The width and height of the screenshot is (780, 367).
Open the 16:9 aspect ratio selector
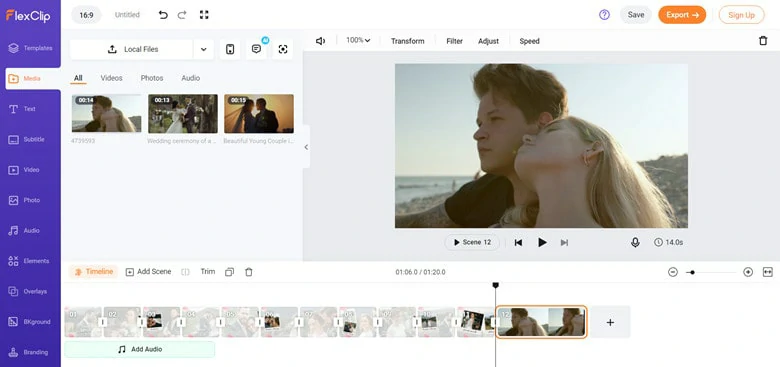pyautogui.click(x=87, y=15)
